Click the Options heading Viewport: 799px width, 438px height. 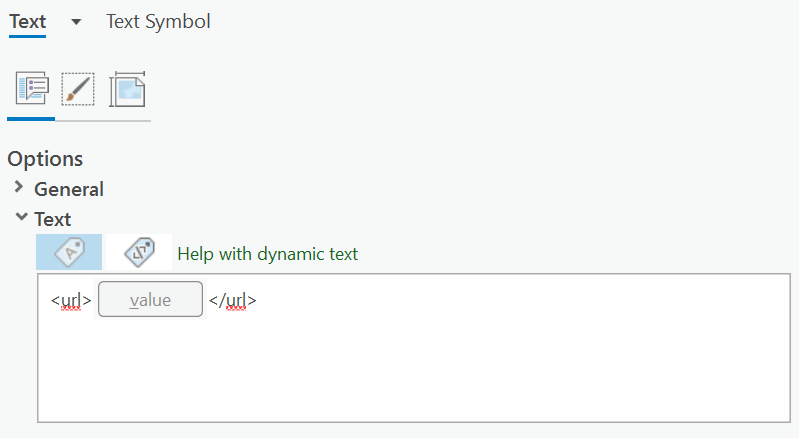tap(45, 159)
